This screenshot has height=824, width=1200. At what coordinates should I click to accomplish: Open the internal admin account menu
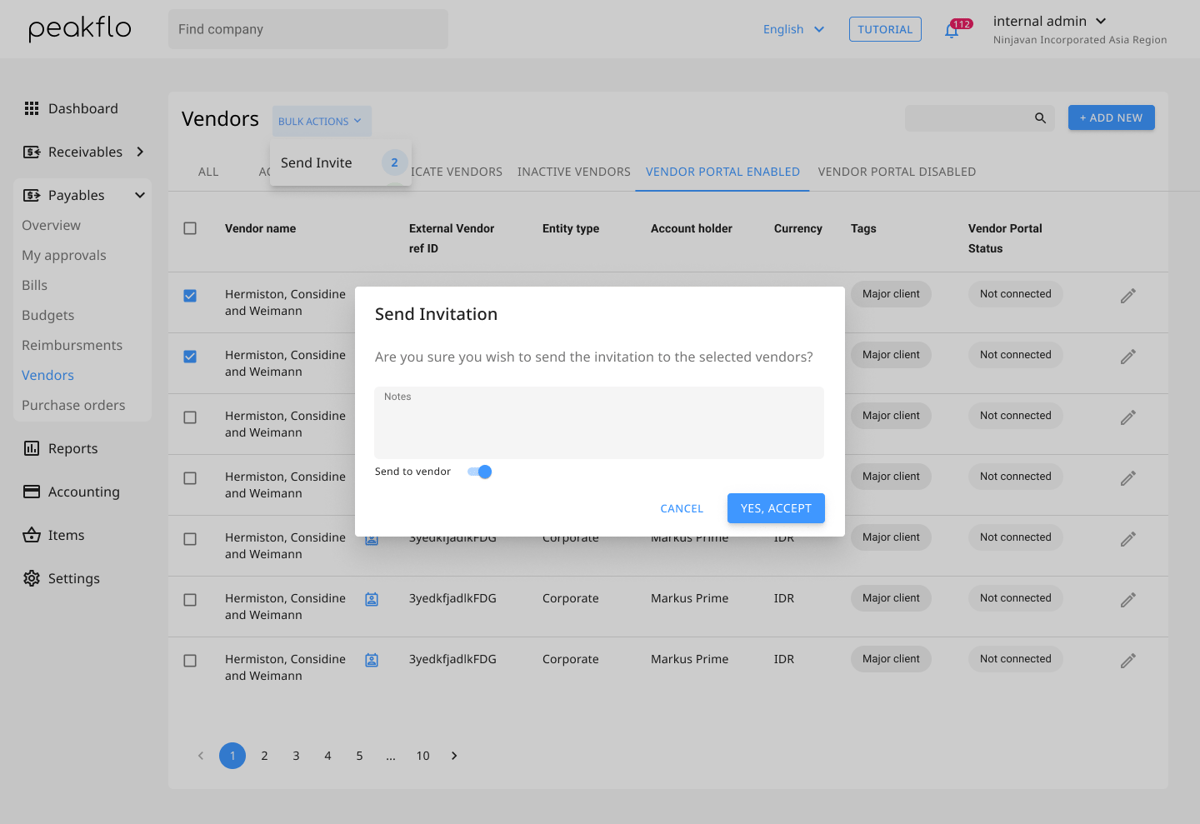coord(1050,21)
